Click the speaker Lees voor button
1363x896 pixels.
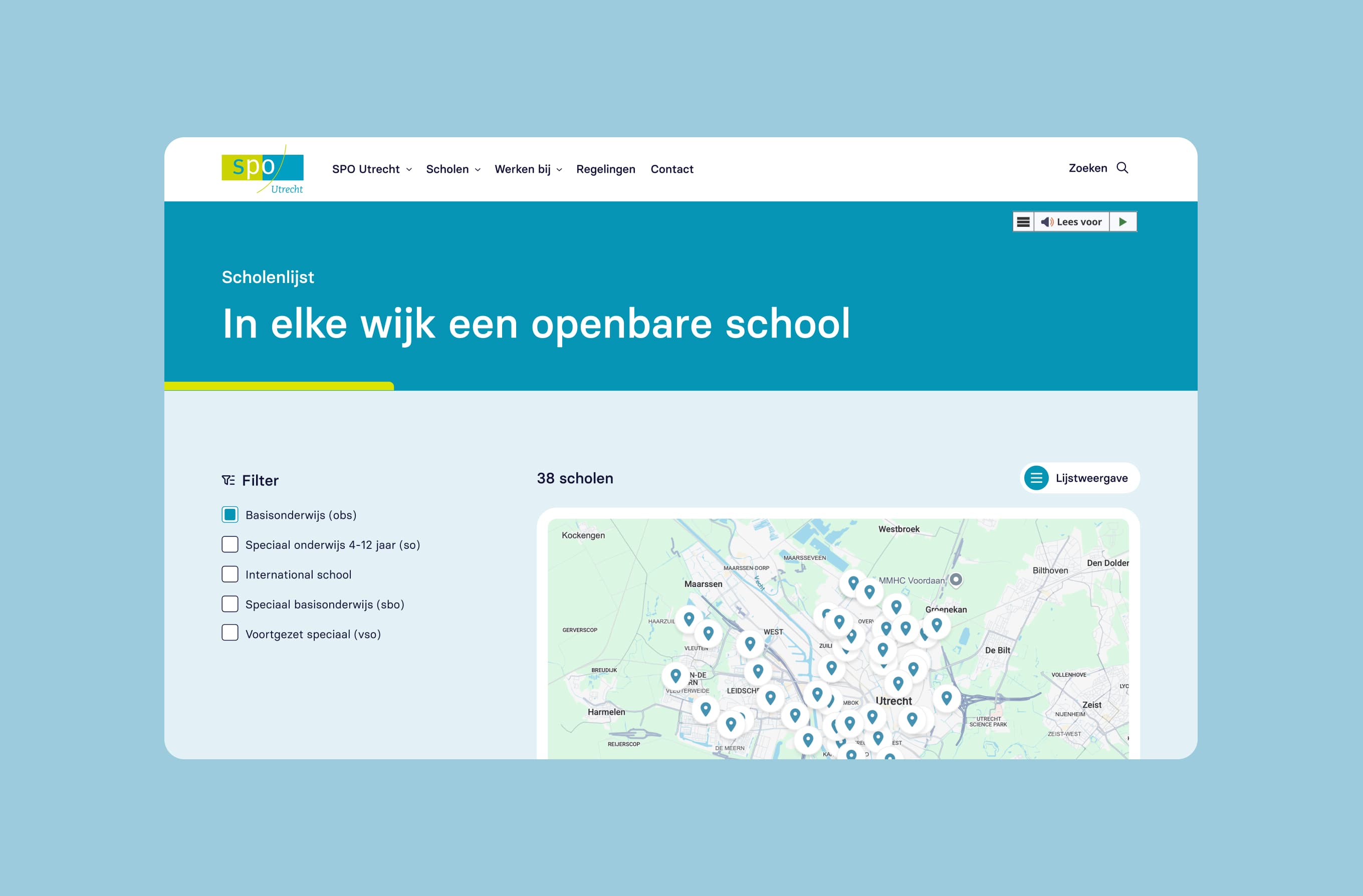[1071, 221]
